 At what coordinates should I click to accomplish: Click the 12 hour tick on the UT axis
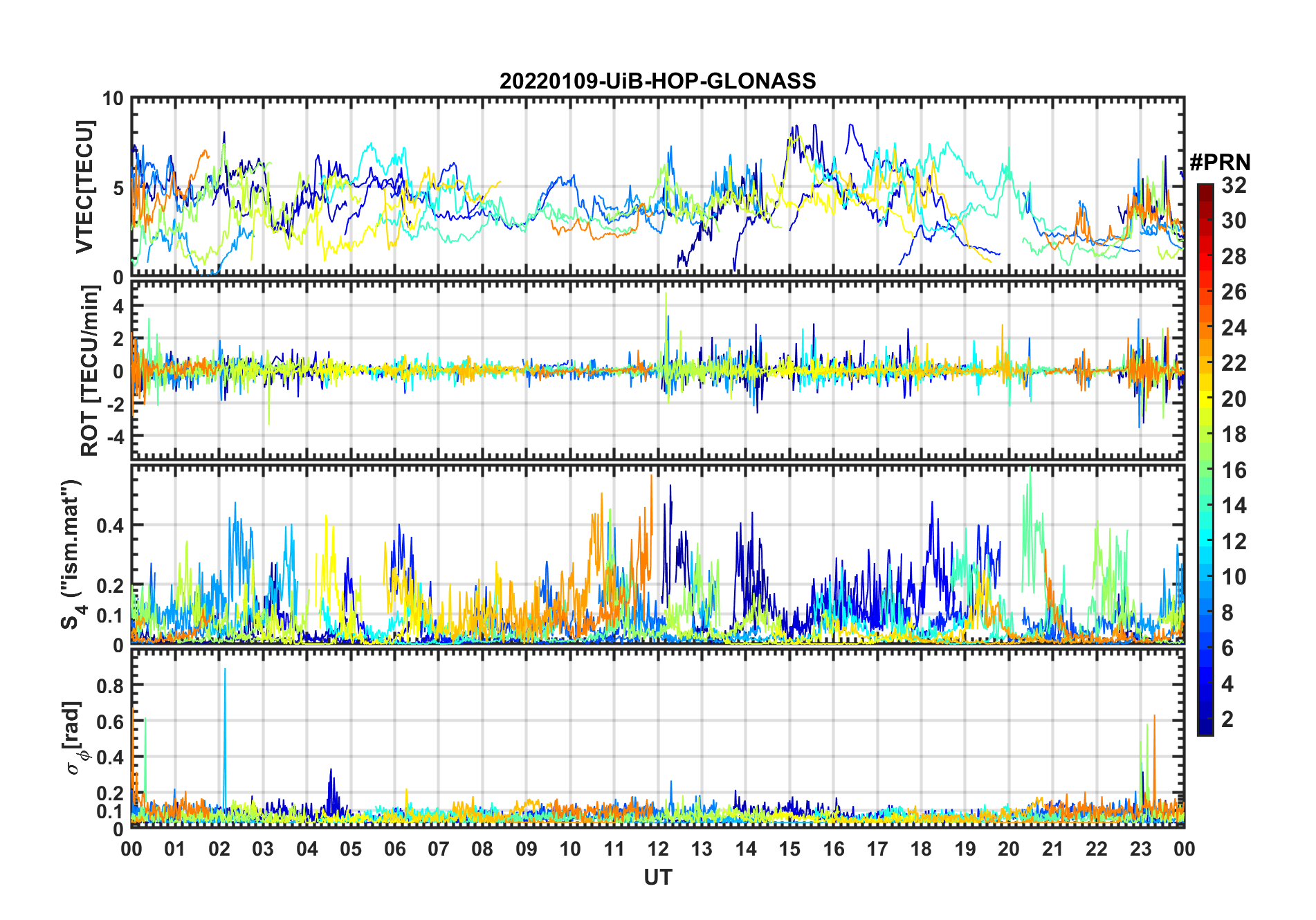point(658,849)
